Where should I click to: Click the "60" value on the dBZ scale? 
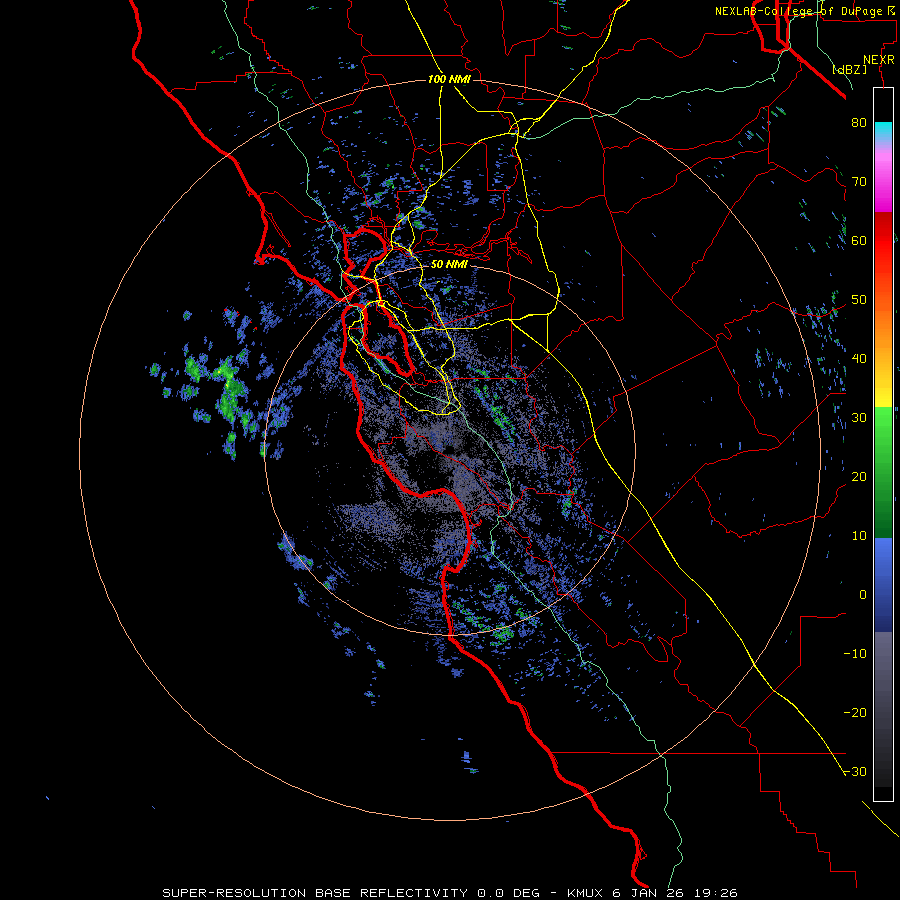pos(859,241)
